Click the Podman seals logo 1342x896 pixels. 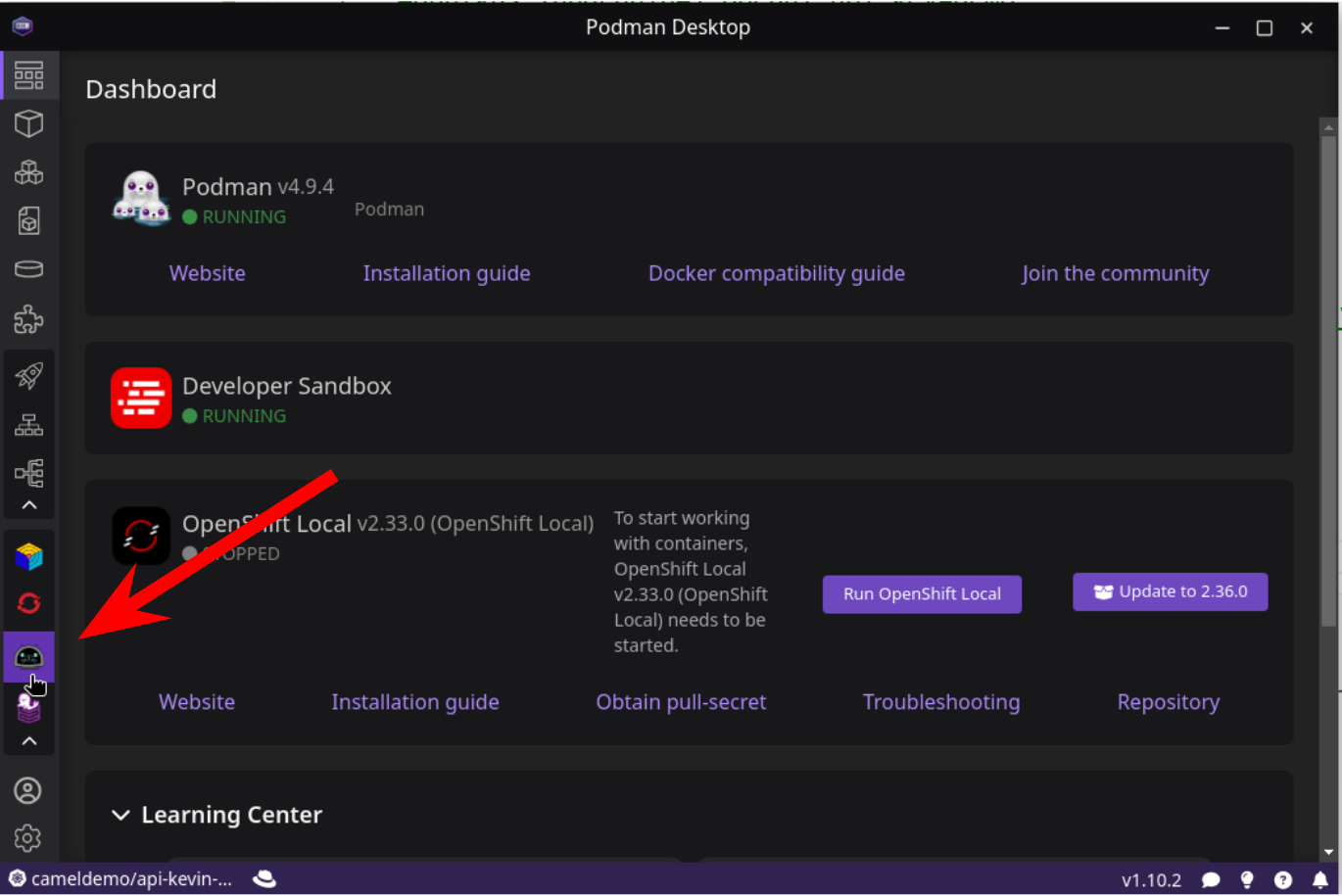[141, 199]
